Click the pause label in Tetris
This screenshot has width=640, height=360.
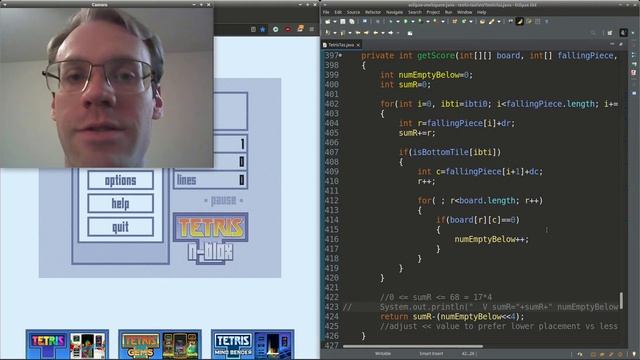click(x=223, y=200)
